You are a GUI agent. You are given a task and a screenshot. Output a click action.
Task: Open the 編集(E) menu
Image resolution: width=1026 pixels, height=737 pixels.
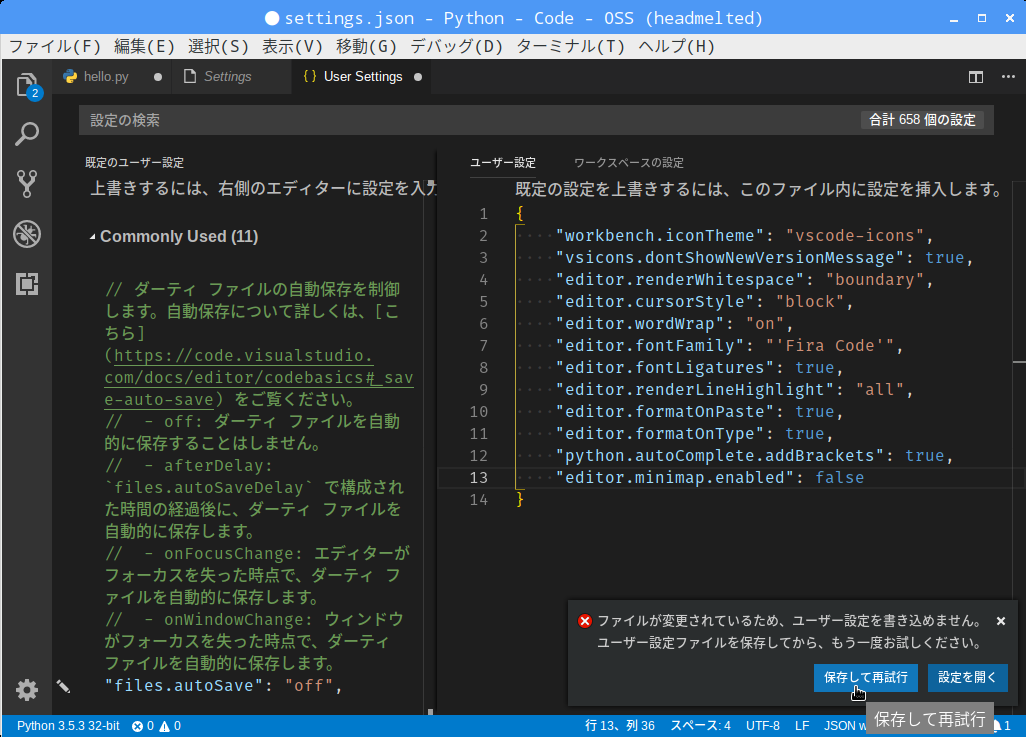144,46
